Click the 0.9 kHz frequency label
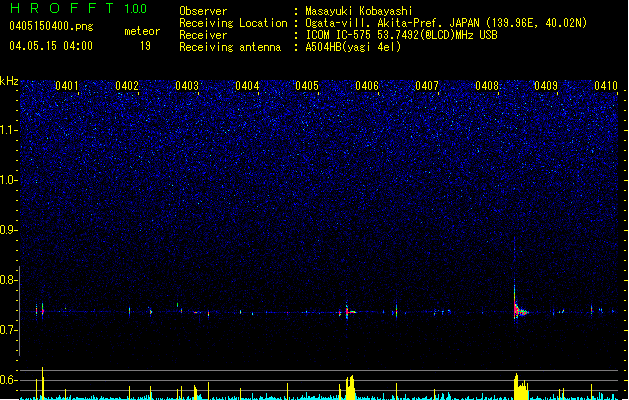Image resolution: width=629 pixels, height=400 pixels. click(x=8, y=230)
